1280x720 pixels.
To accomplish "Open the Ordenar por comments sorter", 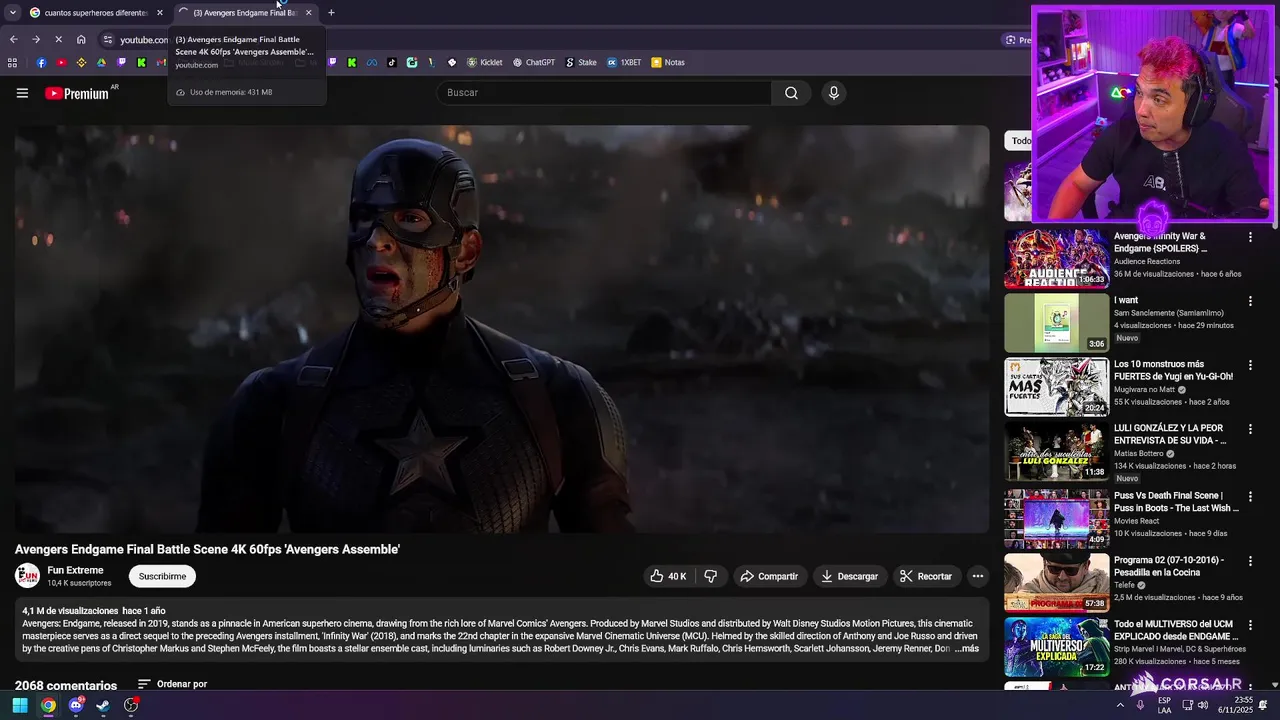I will pos(172,684).
